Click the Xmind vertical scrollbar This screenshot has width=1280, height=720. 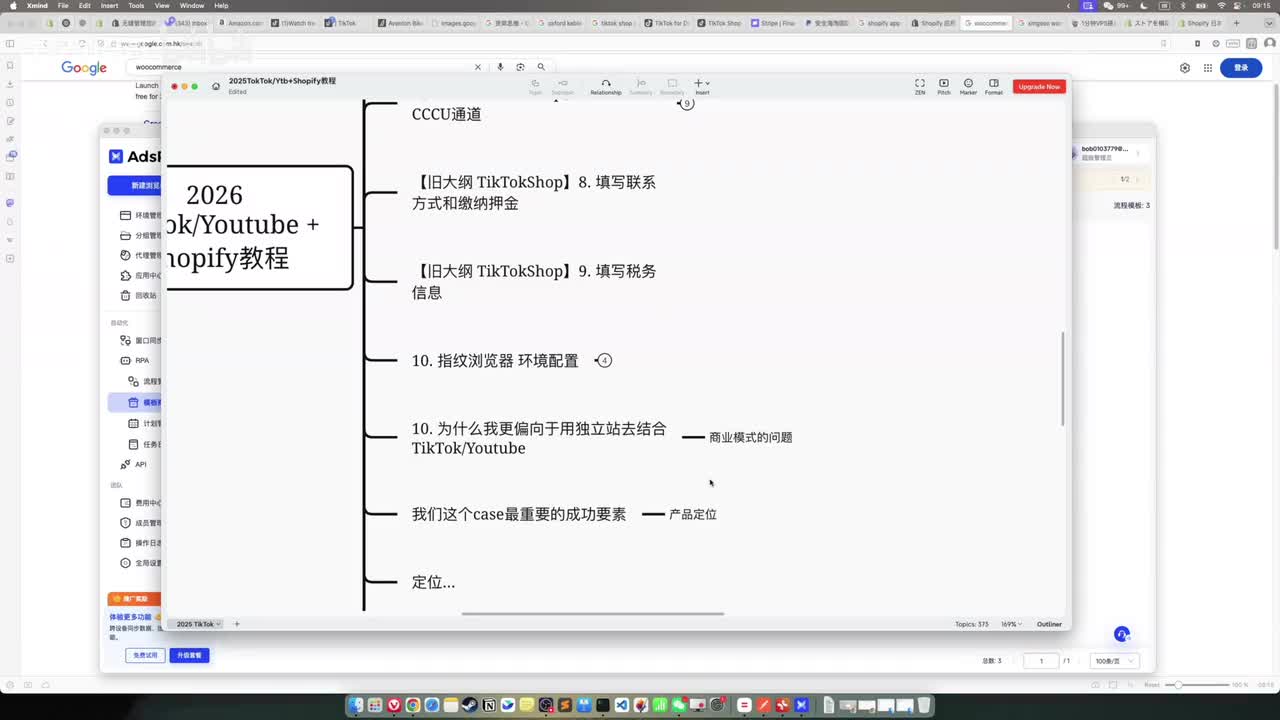click(x=1062, y=380)
